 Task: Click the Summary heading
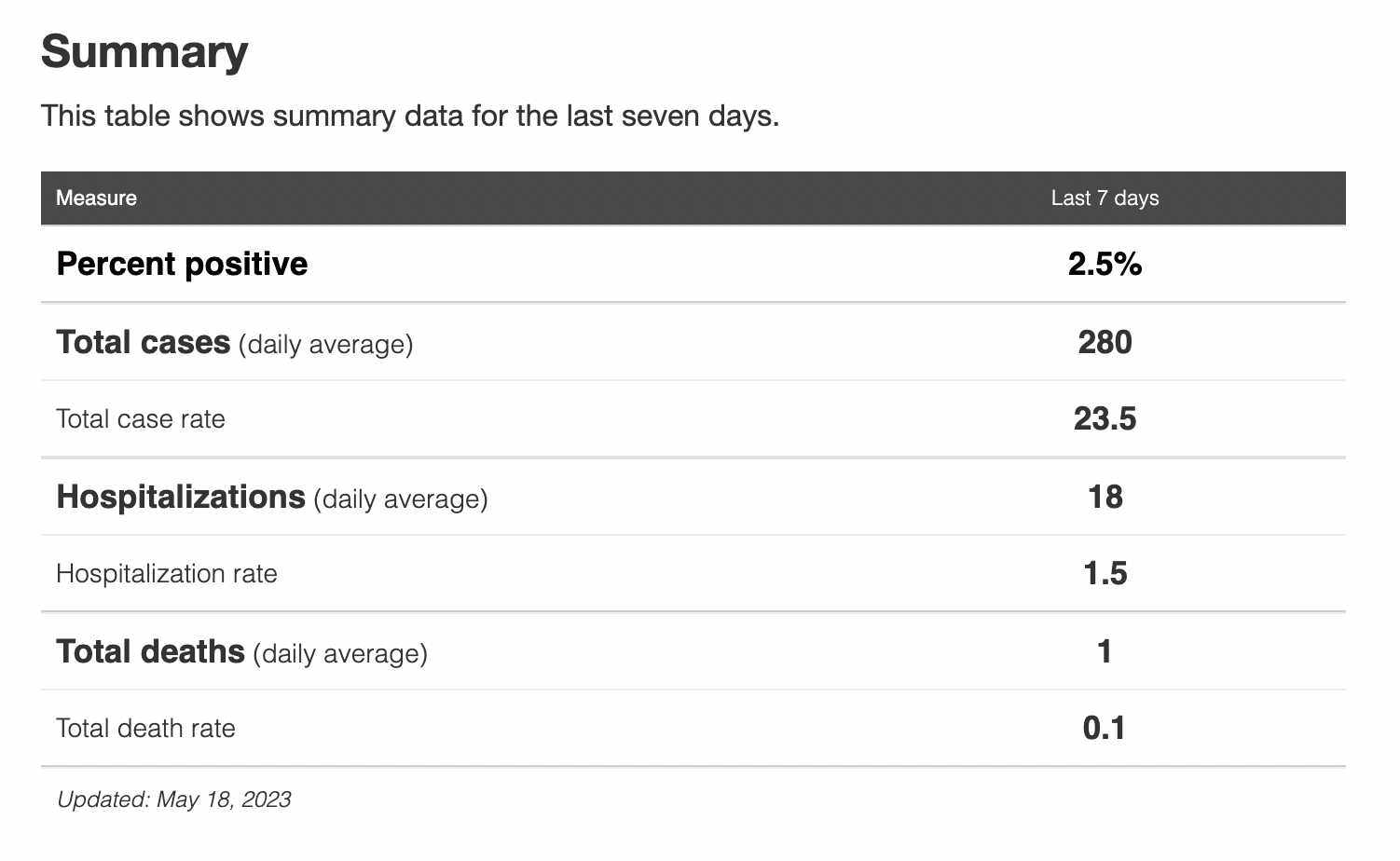coord(144,52)
